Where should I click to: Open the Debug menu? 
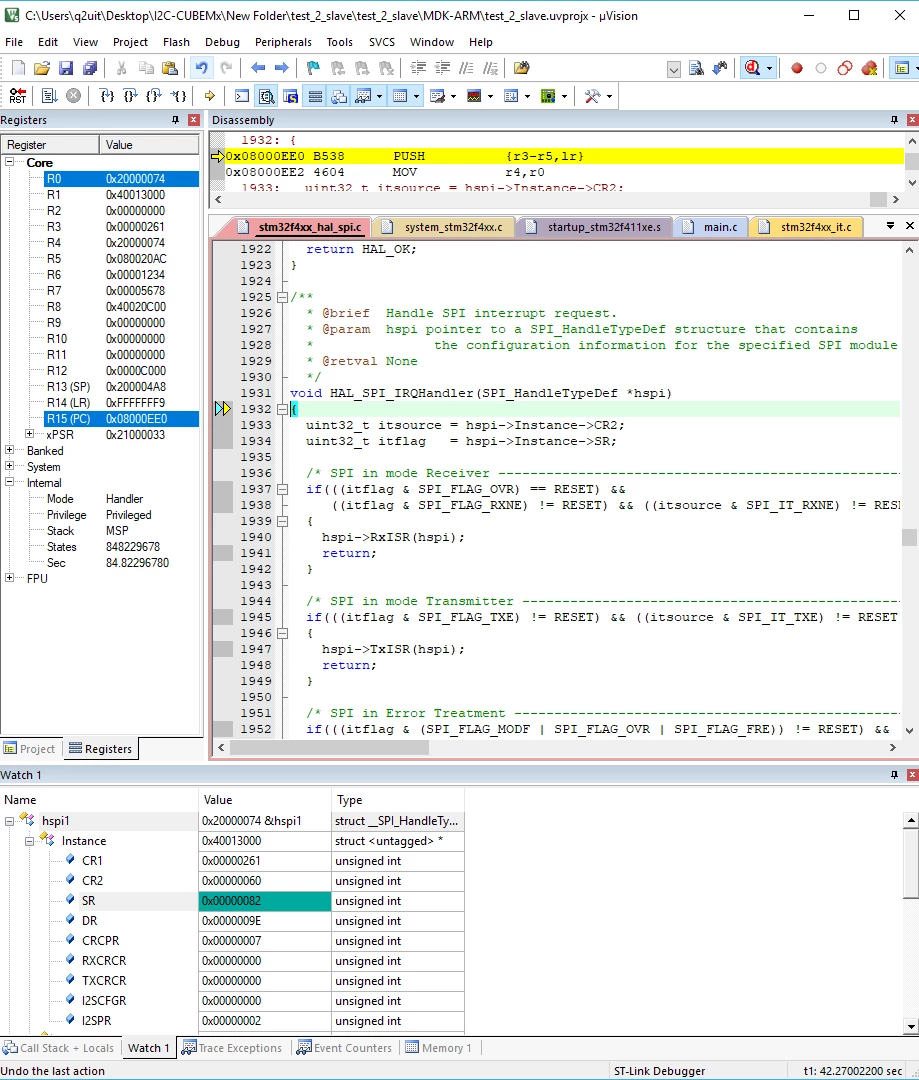222,42
